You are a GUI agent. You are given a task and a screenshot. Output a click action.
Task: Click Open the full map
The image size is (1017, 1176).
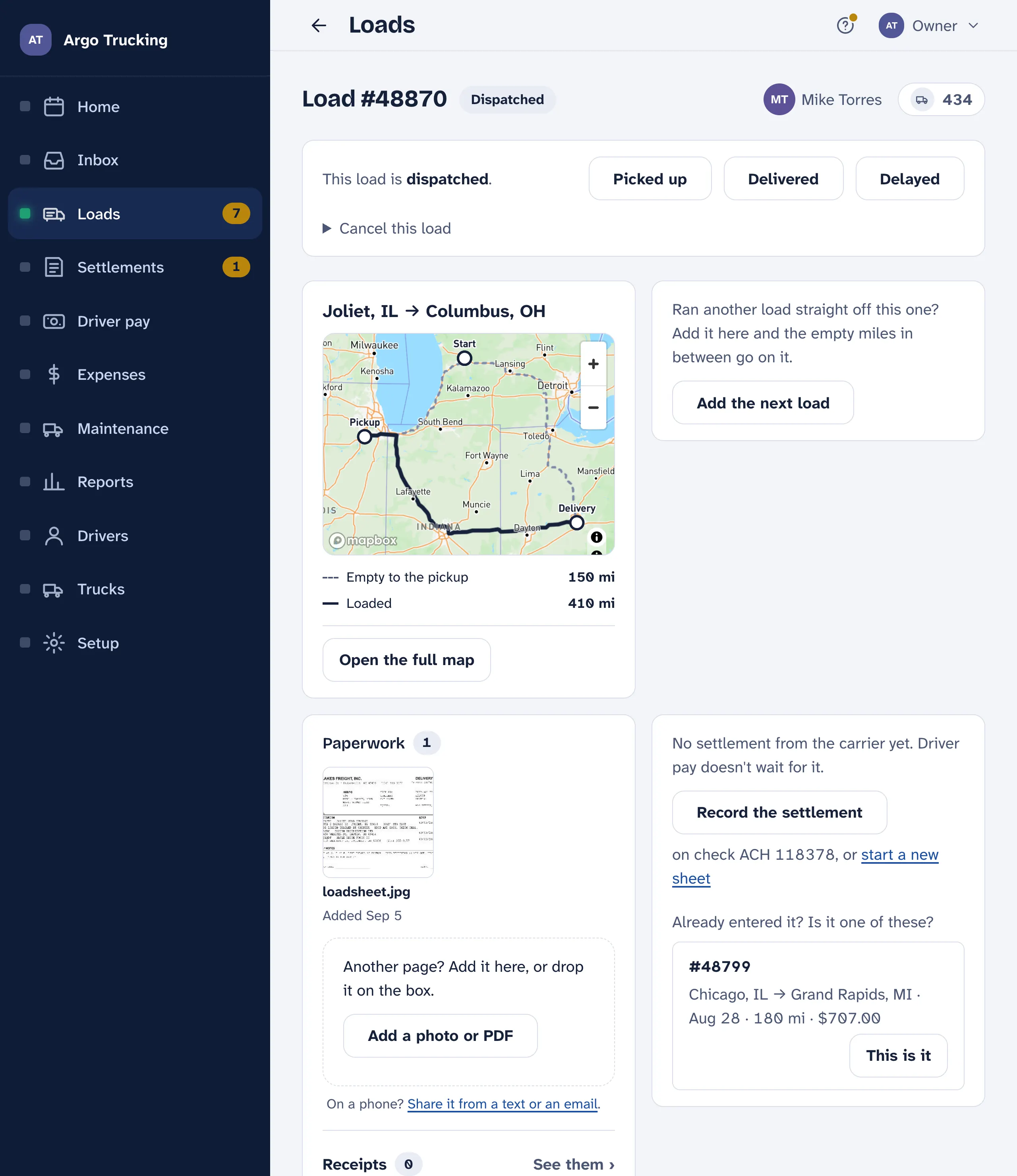pos(406,660)
